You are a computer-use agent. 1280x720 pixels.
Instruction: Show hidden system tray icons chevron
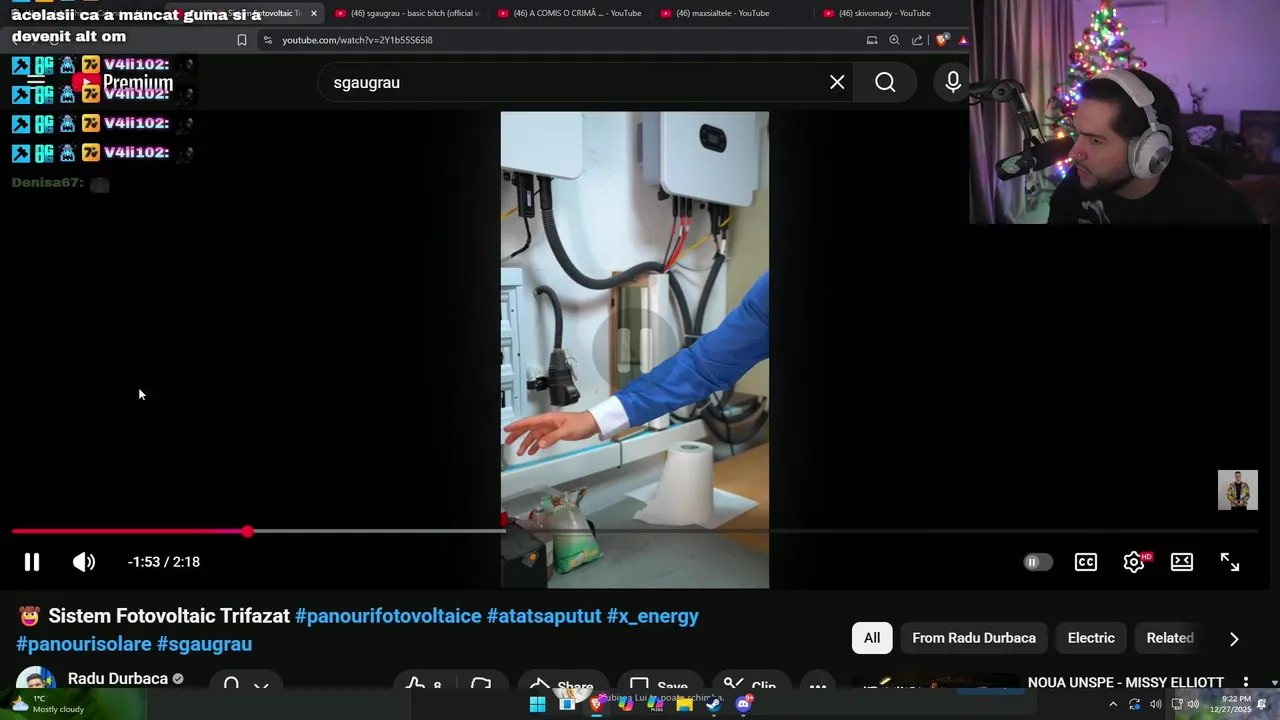point(1113,704)
